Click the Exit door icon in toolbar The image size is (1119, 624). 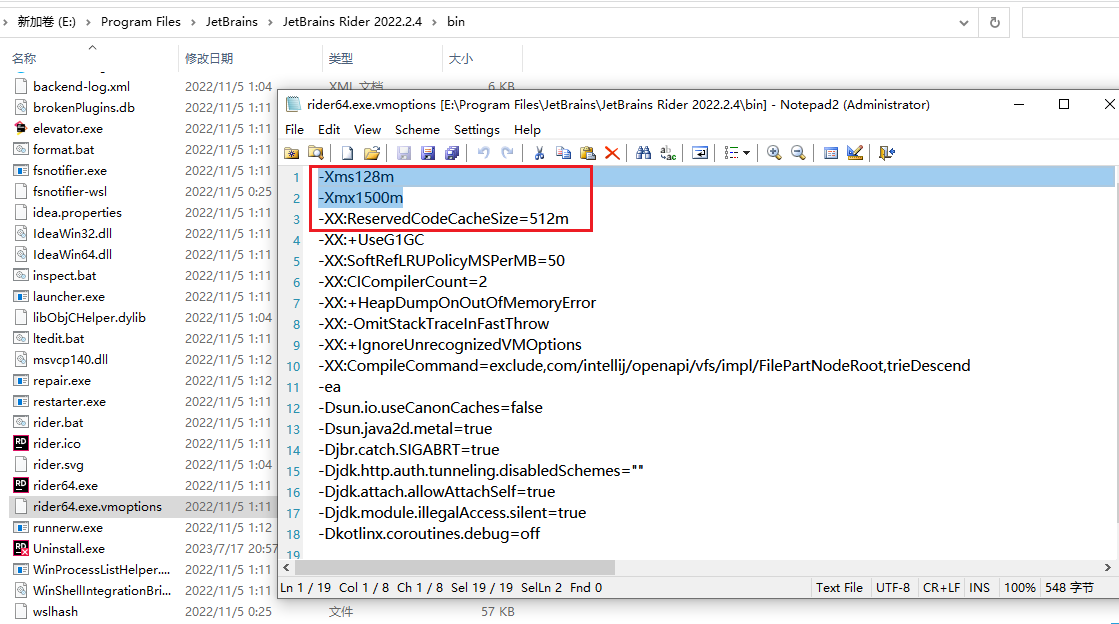[x=886, y=153]
